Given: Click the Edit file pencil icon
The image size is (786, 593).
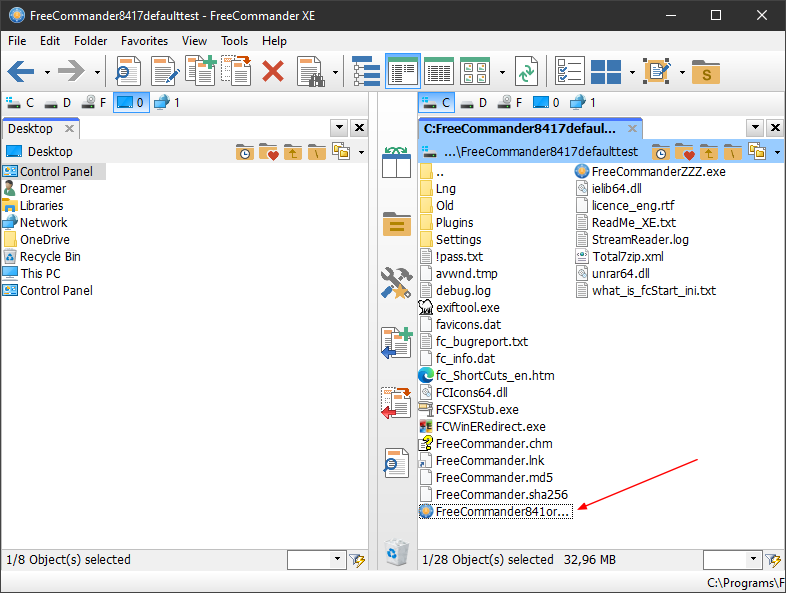Looking at the screenshot, I should tap(165, 72).
